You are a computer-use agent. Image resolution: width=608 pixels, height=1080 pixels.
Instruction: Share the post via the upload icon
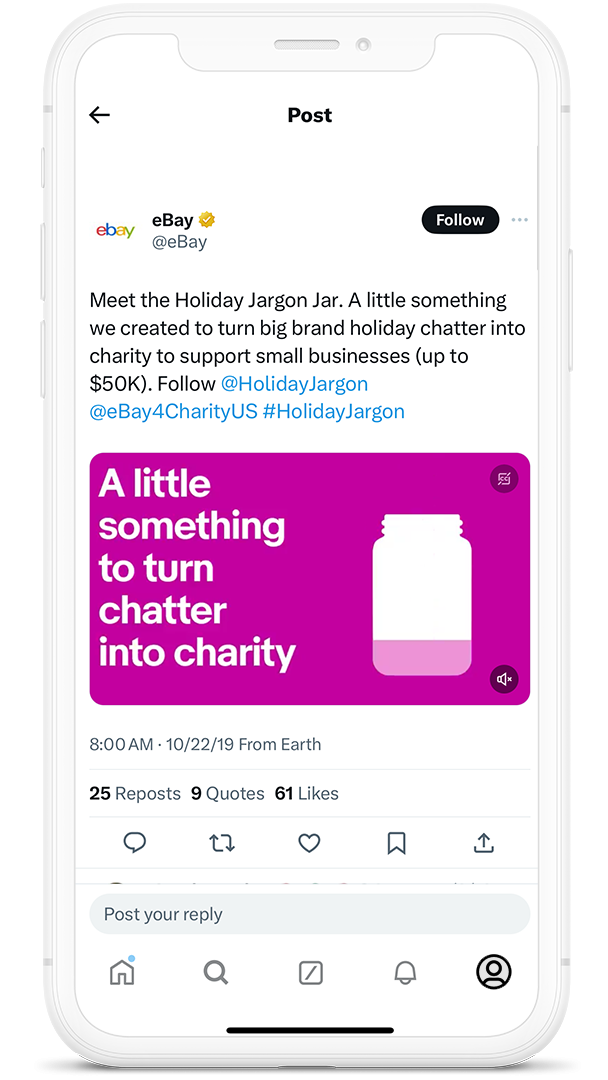tap(484, 842)
